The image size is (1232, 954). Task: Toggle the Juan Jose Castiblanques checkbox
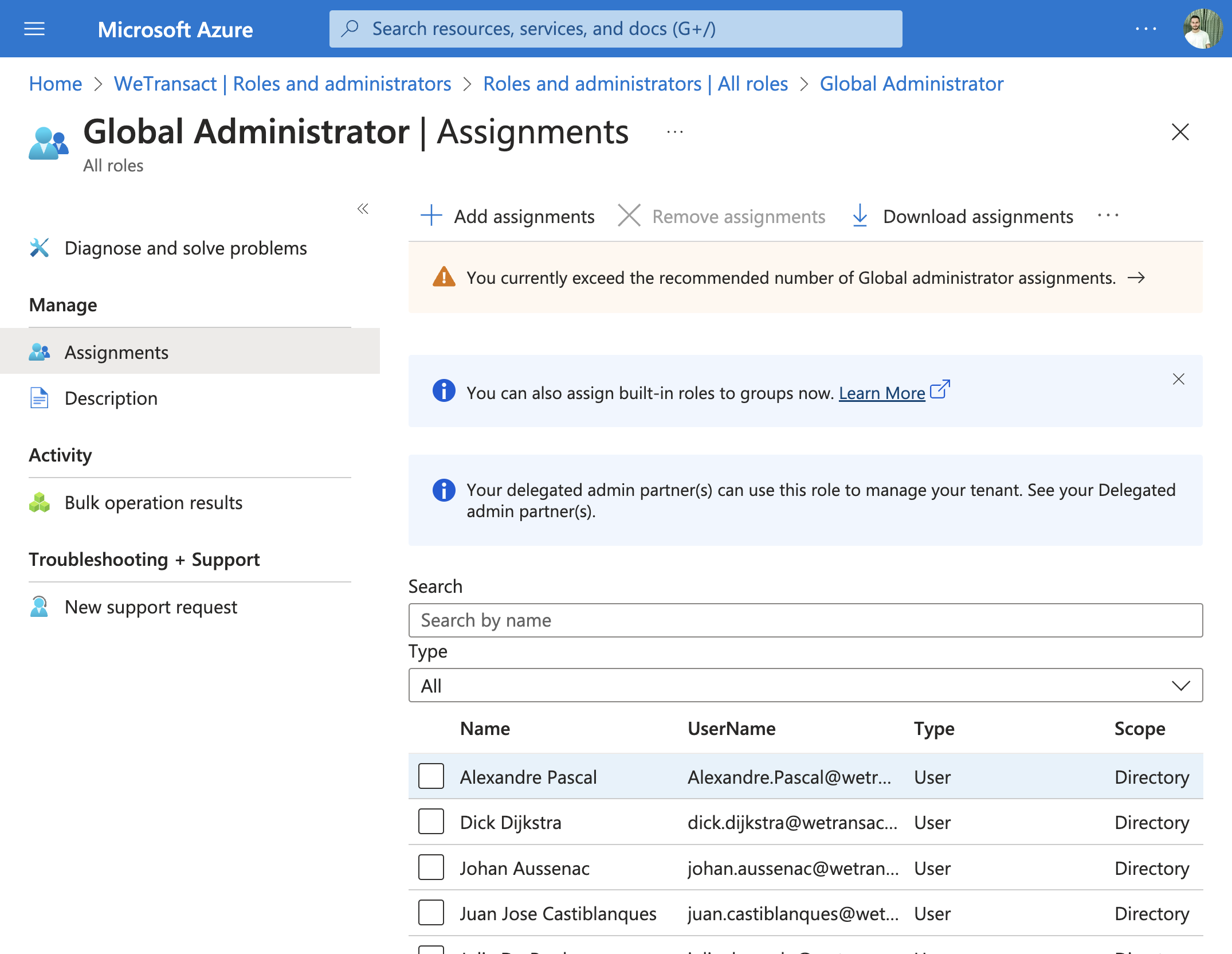[x=431, y=913]
